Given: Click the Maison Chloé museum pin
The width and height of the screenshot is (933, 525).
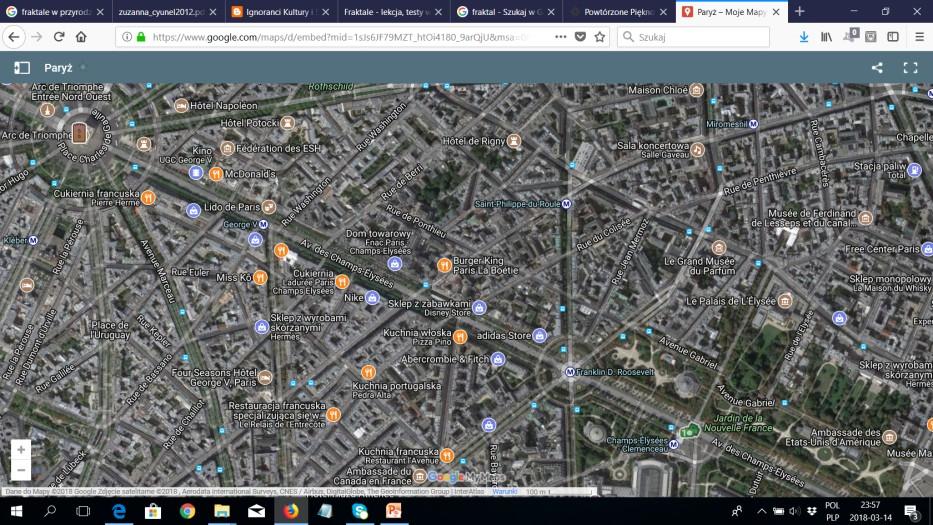Looking at the screenshot, I should [x=696, y=90].
